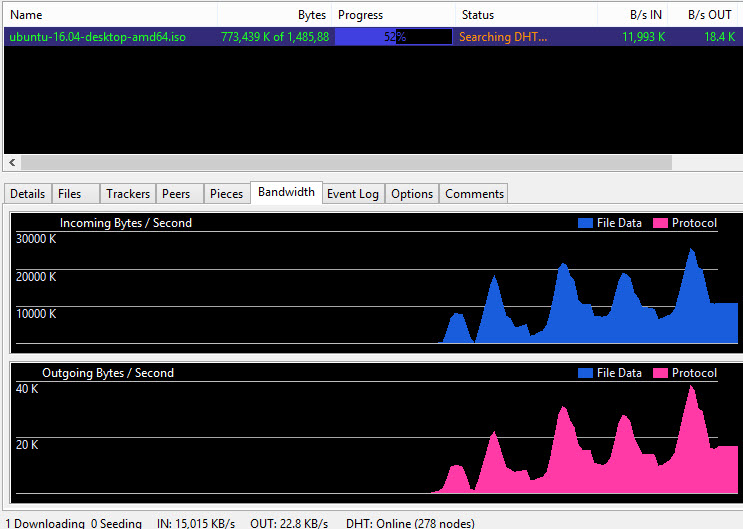Screen dimensions: 743x529
Task: Sort by Status column header
Action: tap(526, 15)
